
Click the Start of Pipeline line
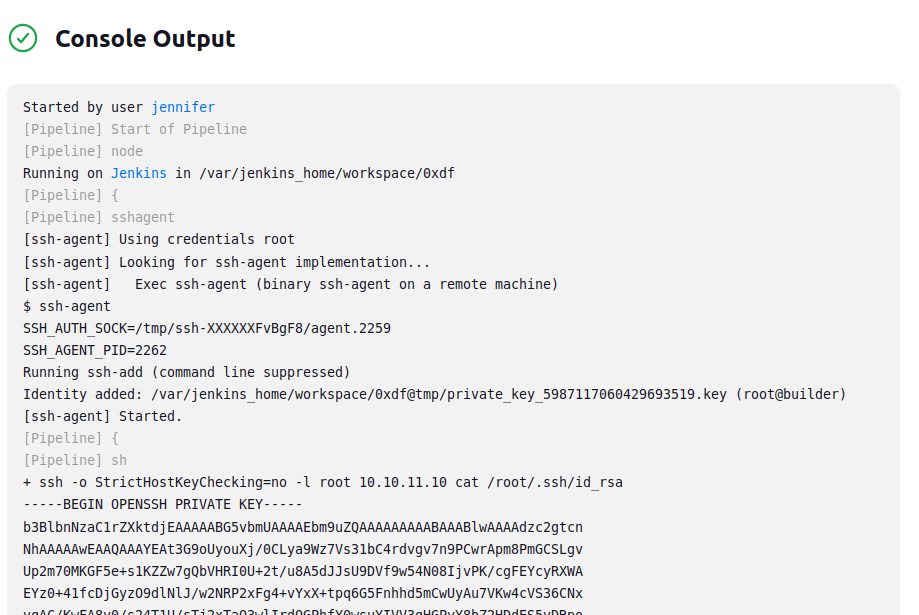tap(135, 129)
